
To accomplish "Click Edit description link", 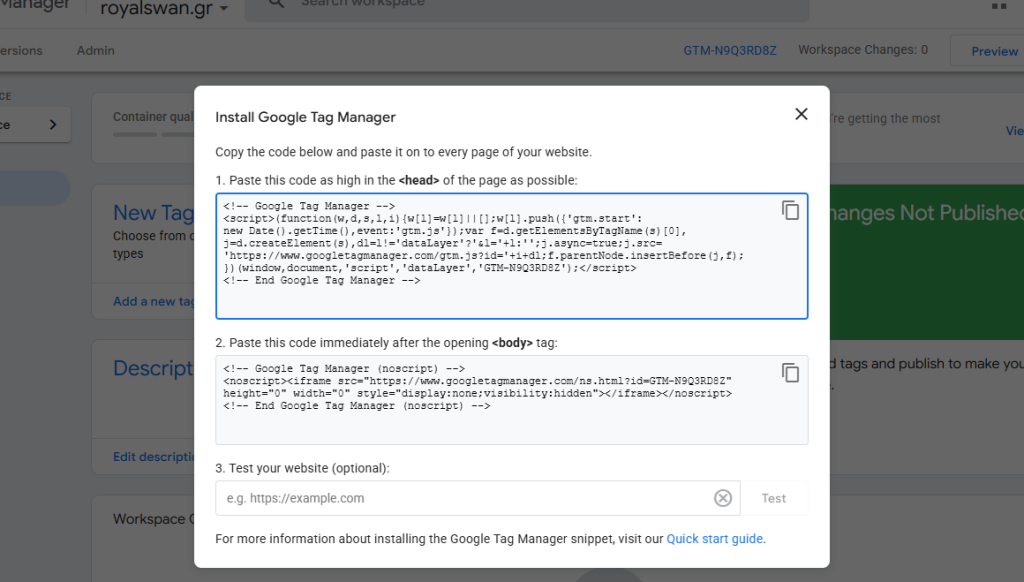I will point(153,457).
